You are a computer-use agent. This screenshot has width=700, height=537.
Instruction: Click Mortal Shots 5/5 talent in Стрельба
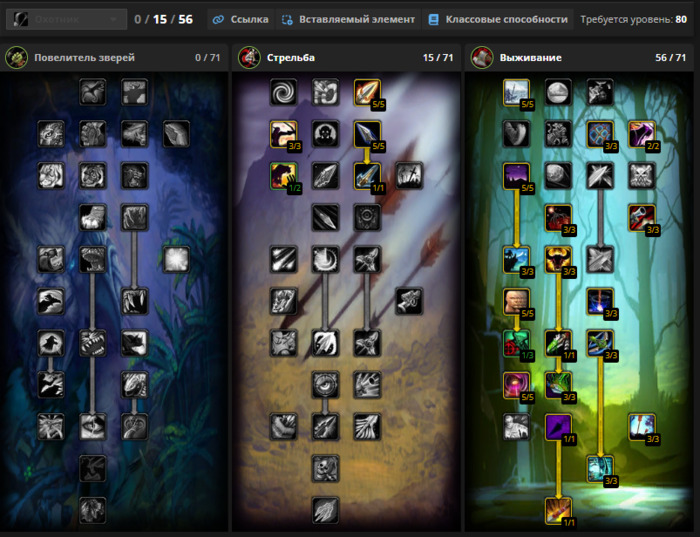click(x=367, y=134)
